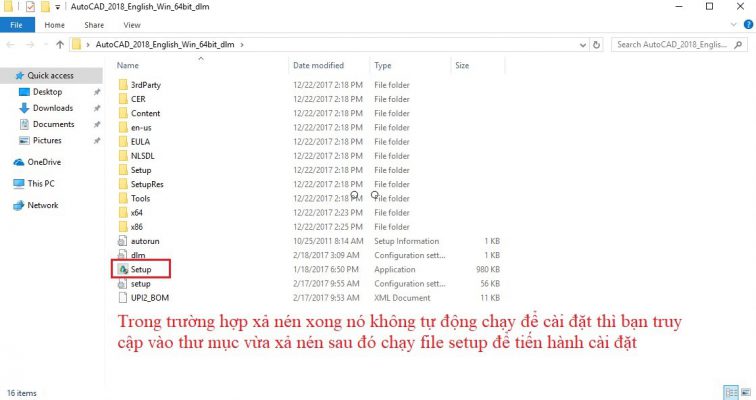This screenshot has width=756, height=400.
Task: Click the Refresh button in address bar
Action: pyautogui.click(x=599, y=44)
